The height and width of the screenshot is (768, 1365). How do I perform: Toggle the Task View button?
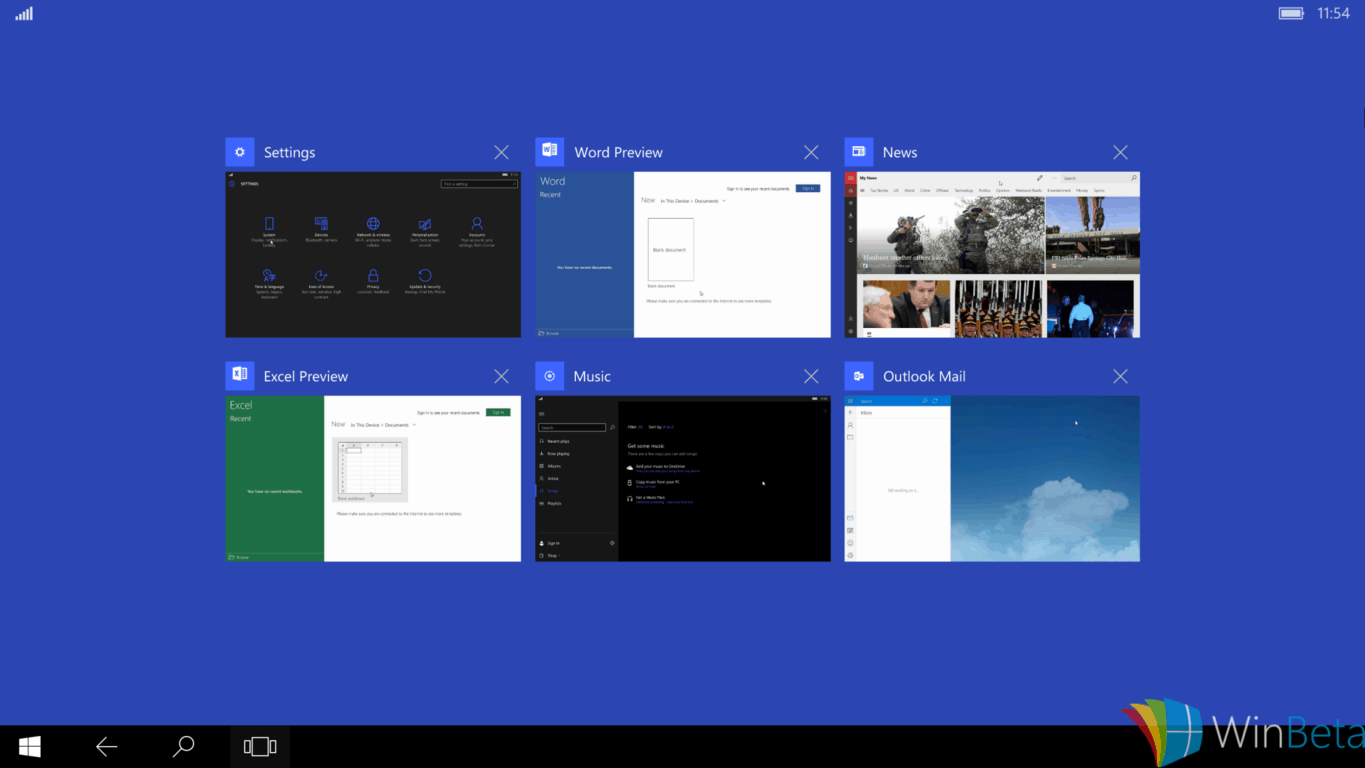coord(260,746)
